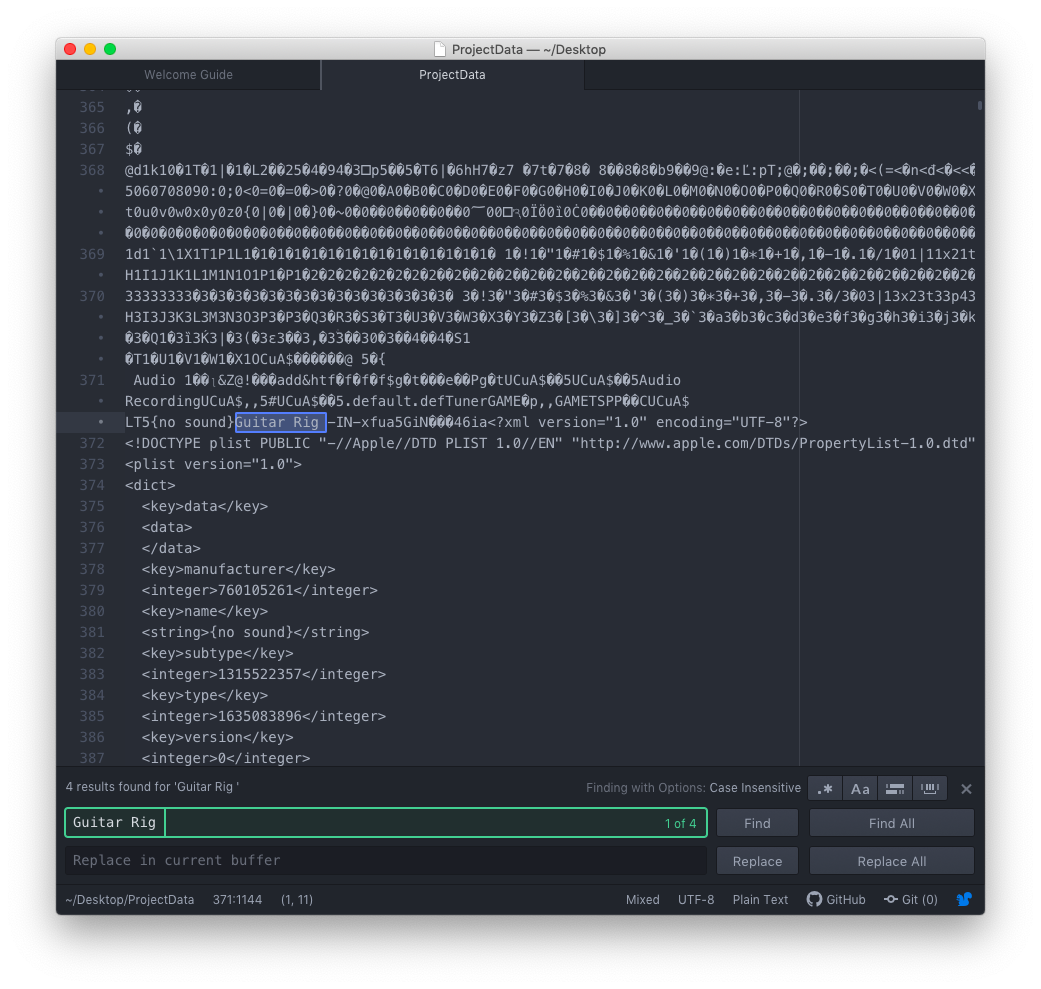The width and height of the screenshot is (1041, 989).
Task: Click the ProjectData document icon in title bar
Action: pyautogui.click(x=440, y=49)
